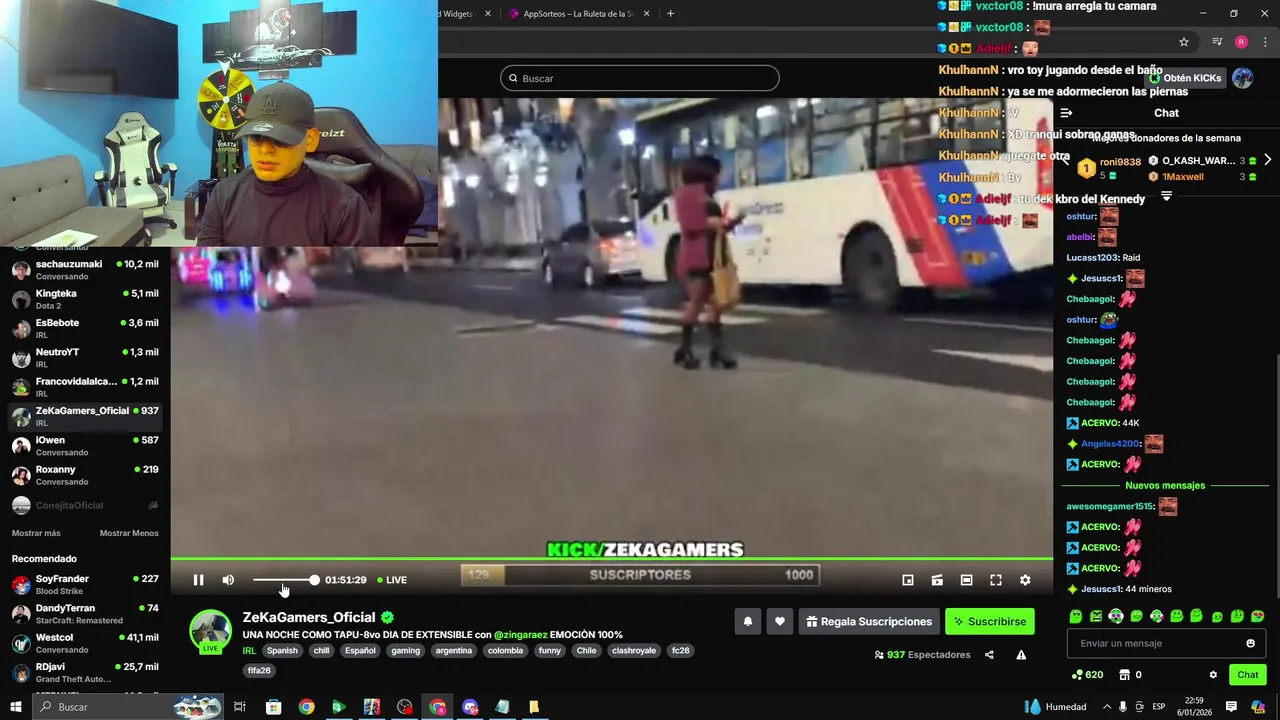Collapse list with Mostrar Menos
Viewport: 1280px width, 720px height.
click(129, 533)
